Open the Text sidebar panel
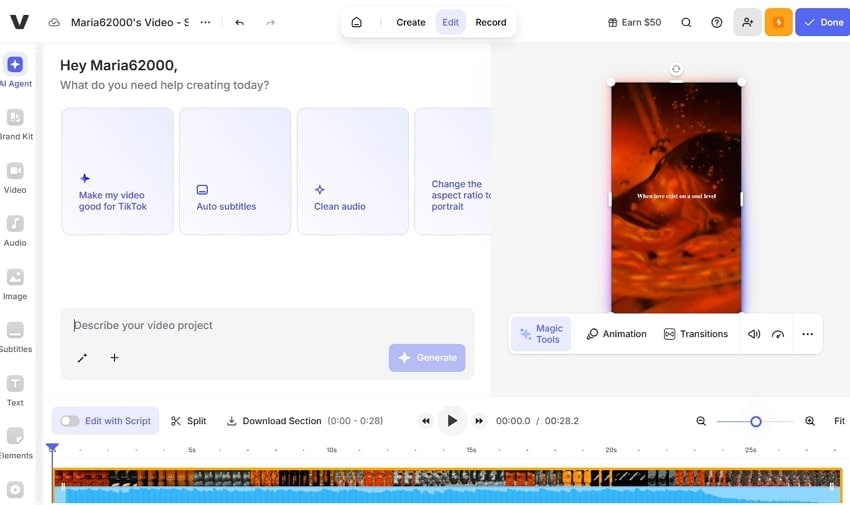 pos(15,390)
